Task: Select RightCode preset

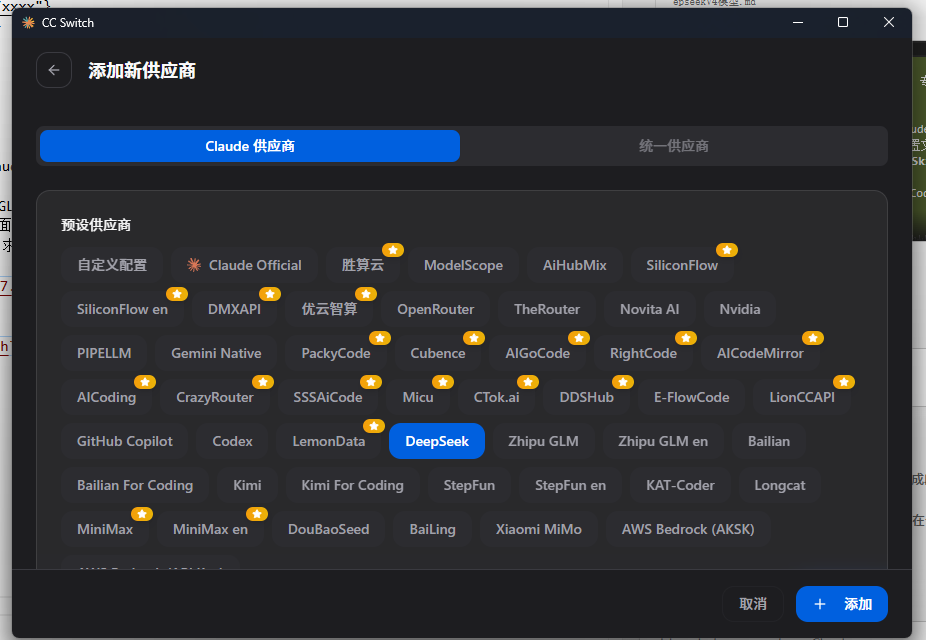Action: pyautogui.click(x=643, y=353)
